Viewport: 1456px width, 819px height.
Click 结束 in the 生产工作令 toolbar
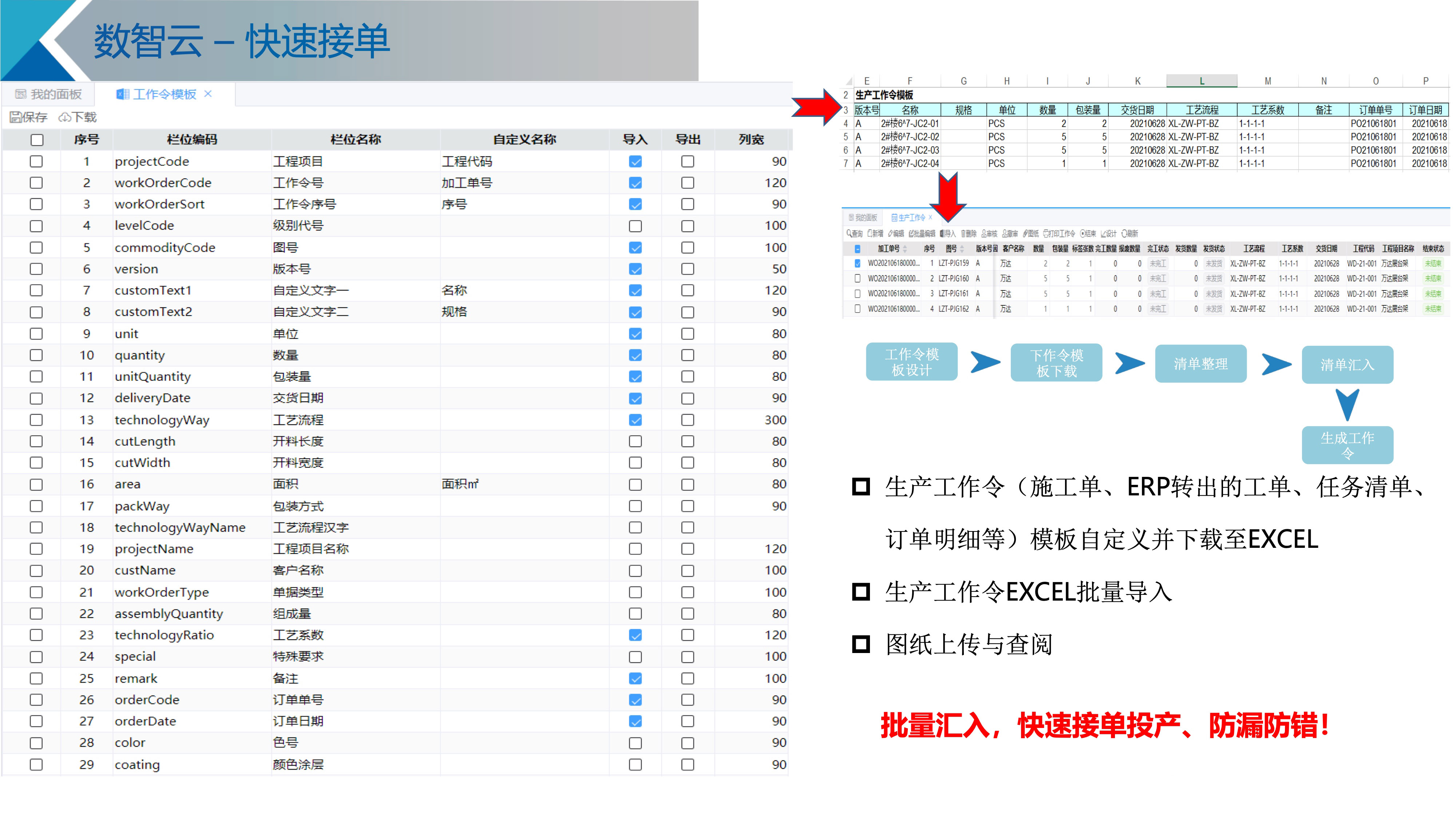click(1088, 233)
